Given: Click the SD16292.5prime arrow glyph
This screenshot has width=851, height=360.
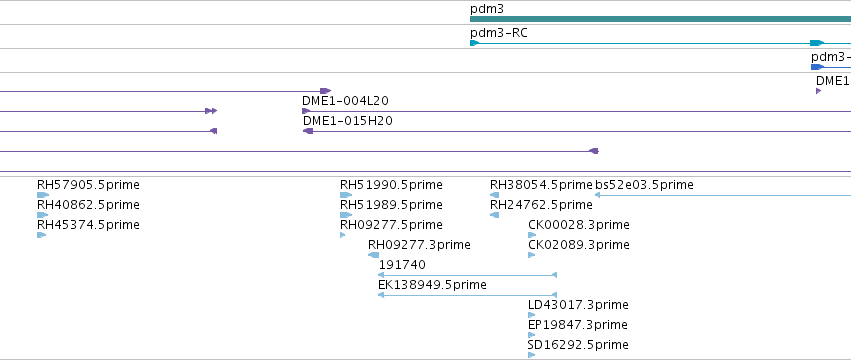Looking at the screenshot, I should pos(532,355).
